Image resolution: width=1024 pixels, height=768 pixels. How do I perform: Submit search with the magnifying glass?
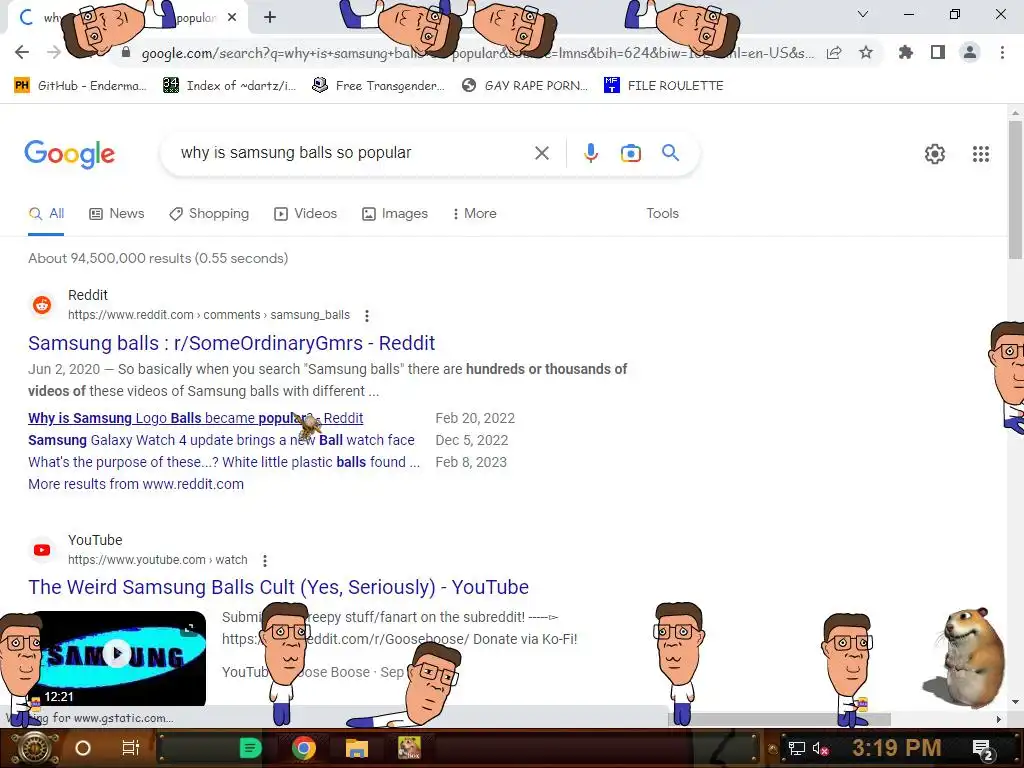(670, 153)
